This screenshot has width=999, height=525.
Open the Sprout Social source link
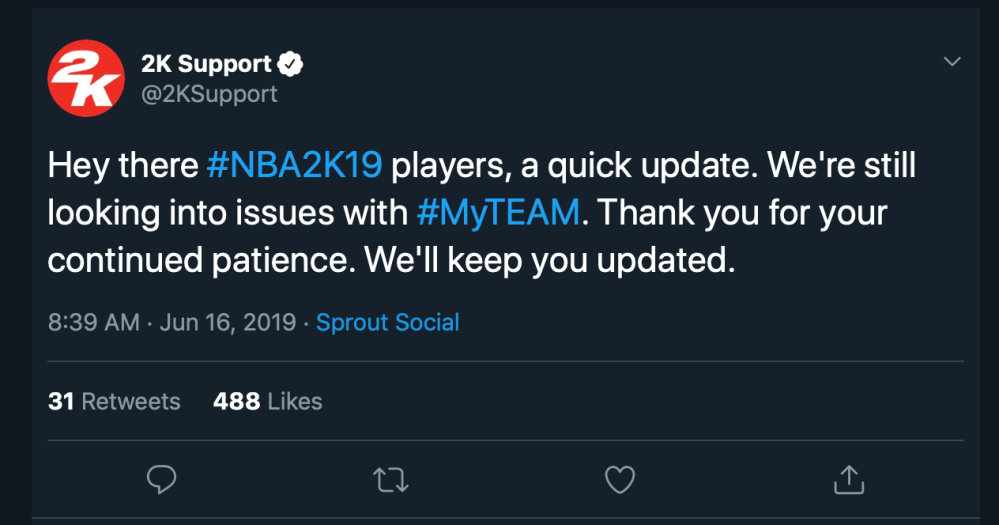click(x=388, y=323)
